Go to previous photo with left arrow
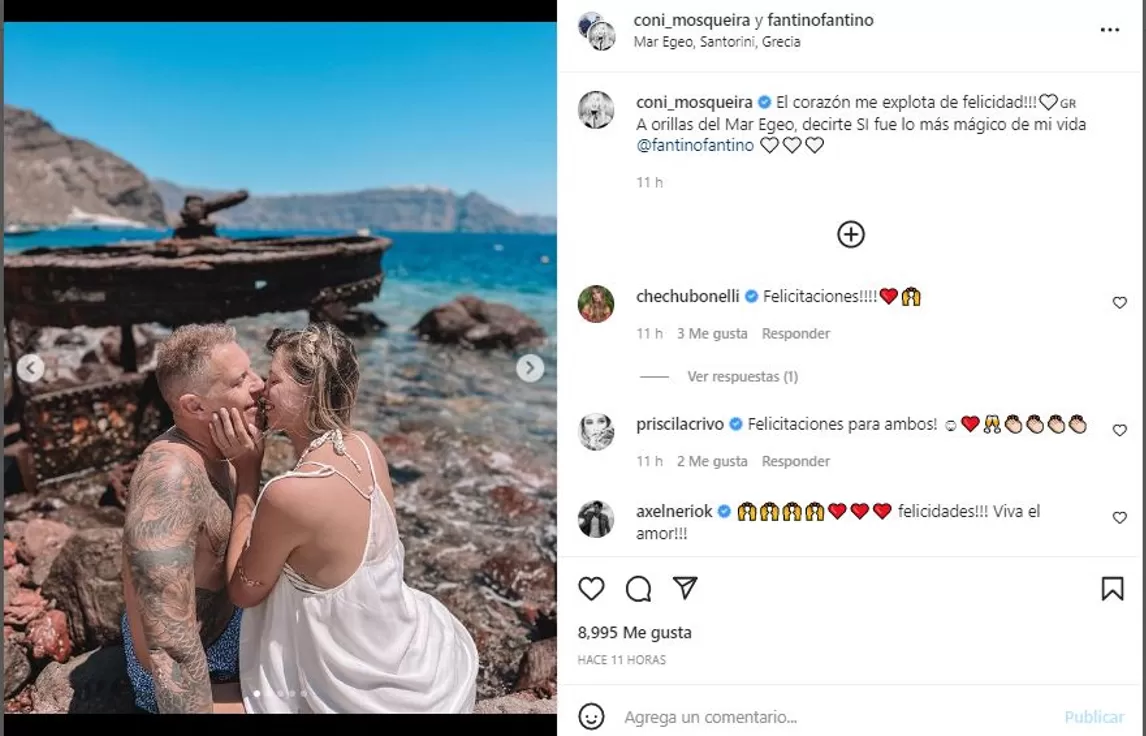Image resolution: width=1146 pixels, height=736 pixels. click(30, 368)
